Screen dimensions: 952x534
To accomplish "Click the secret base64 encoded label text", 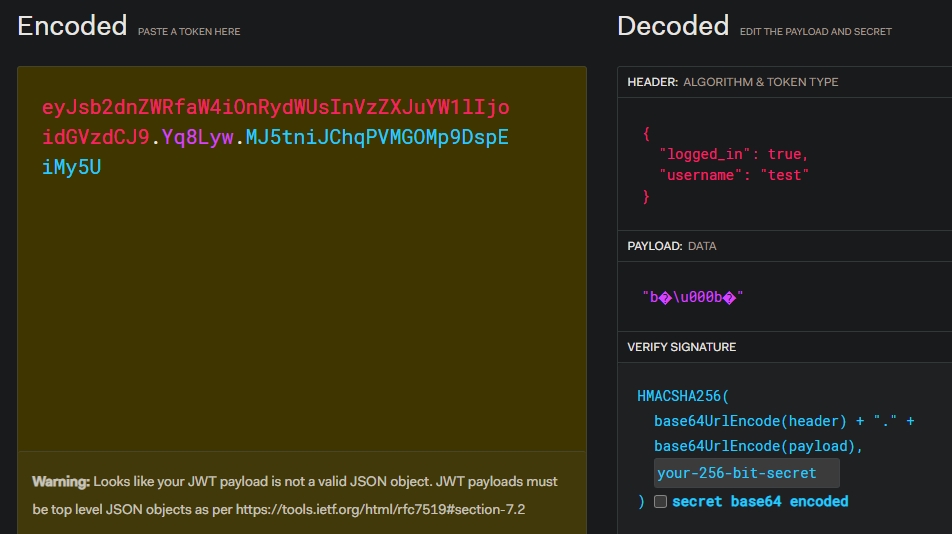I will click(x=759, y=501).
